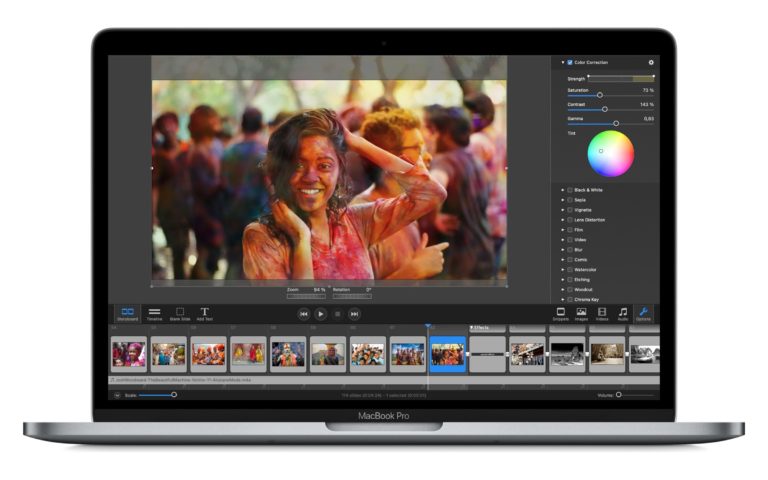Open the Snippets browser
Viewport: 768px width, 480px height.
point(561,314)
